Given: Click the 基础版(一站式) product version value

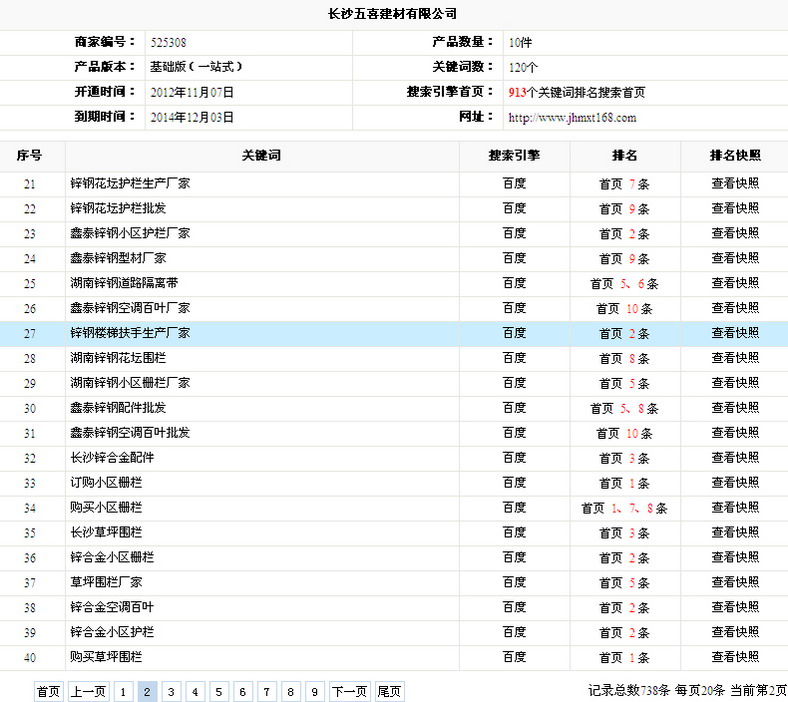Looking at the screenshot, I should click(196, 67).
